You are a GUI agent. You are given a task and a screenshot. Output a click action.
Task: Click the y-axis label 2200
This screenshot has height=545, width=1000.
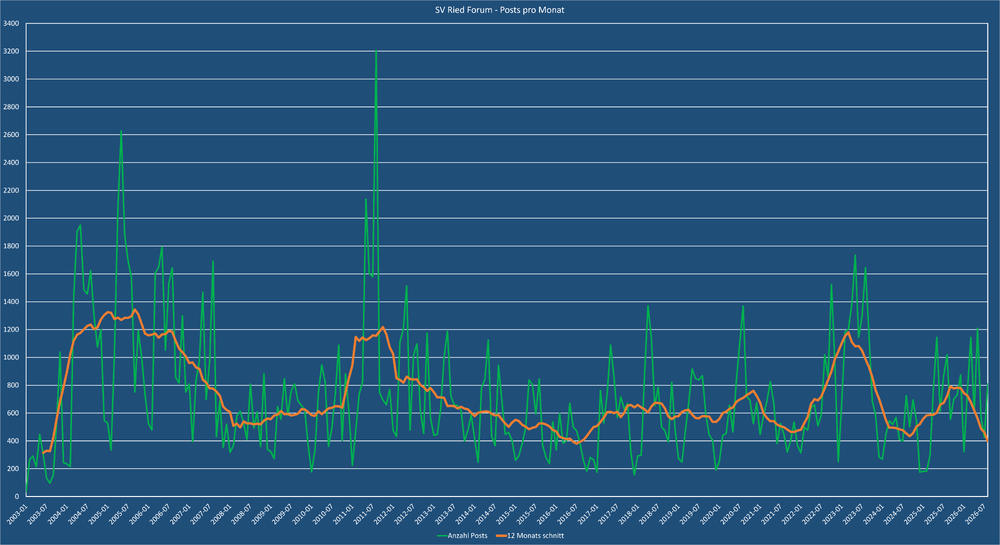point(11,191)
